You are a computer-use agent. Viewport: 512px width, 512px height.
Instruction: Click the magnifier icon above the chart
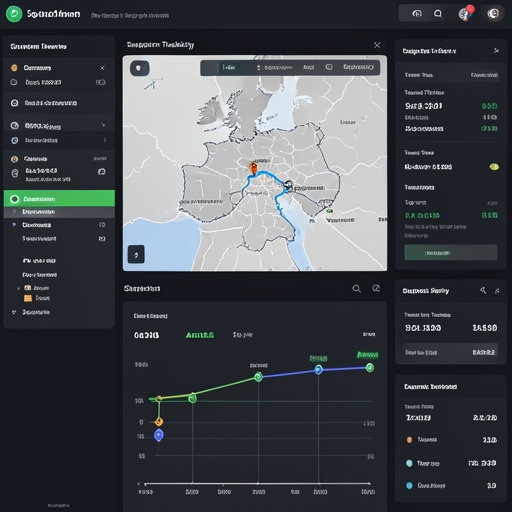point(357,289)
